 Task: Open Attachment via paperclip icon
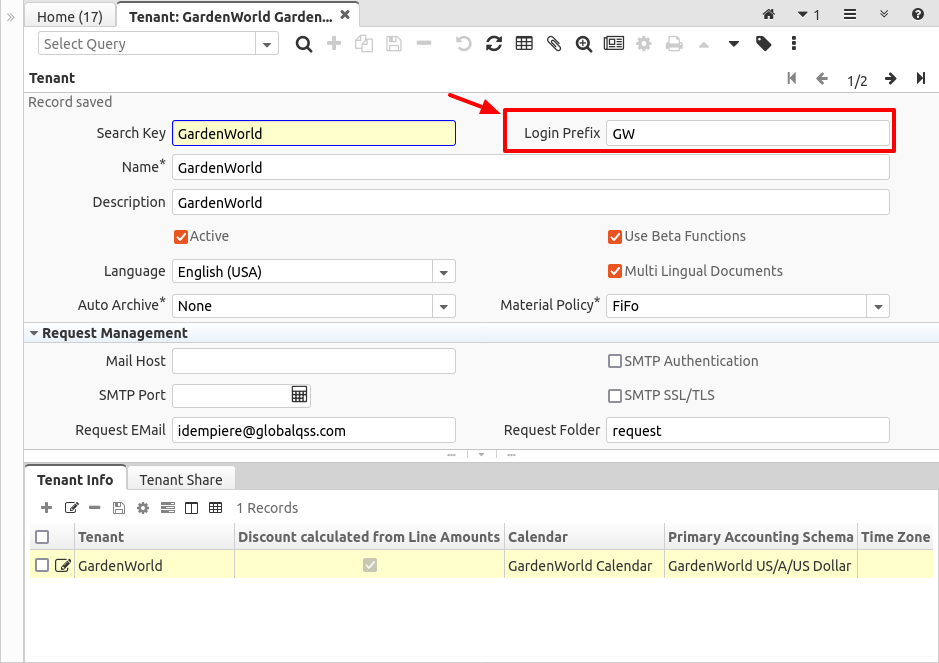[553, 44]
